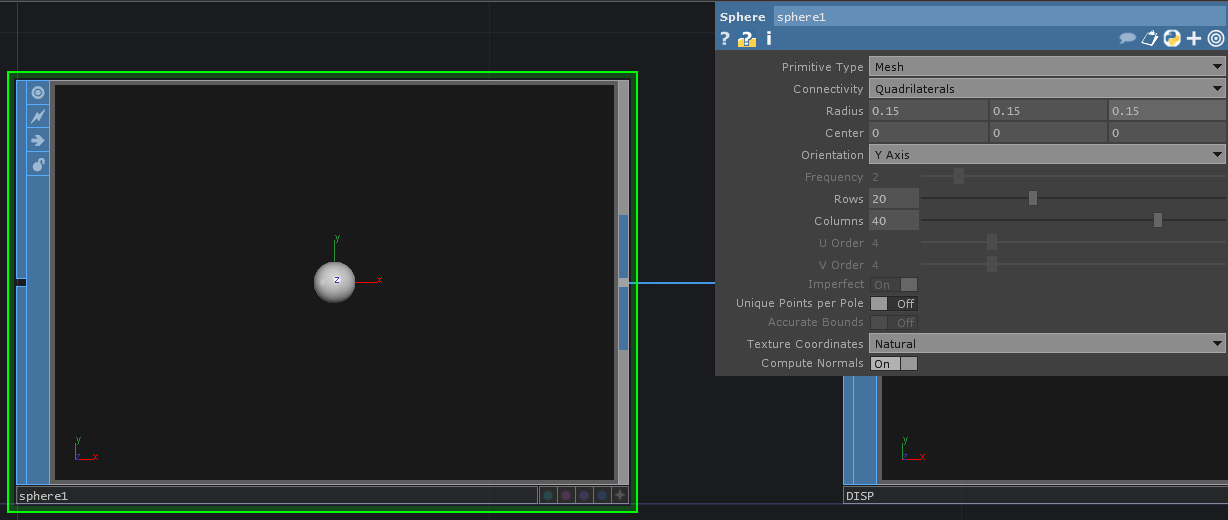Screen dimensions: 1228x520
Task: Open the comment speech bubble icon
Action: point(1127,39)
